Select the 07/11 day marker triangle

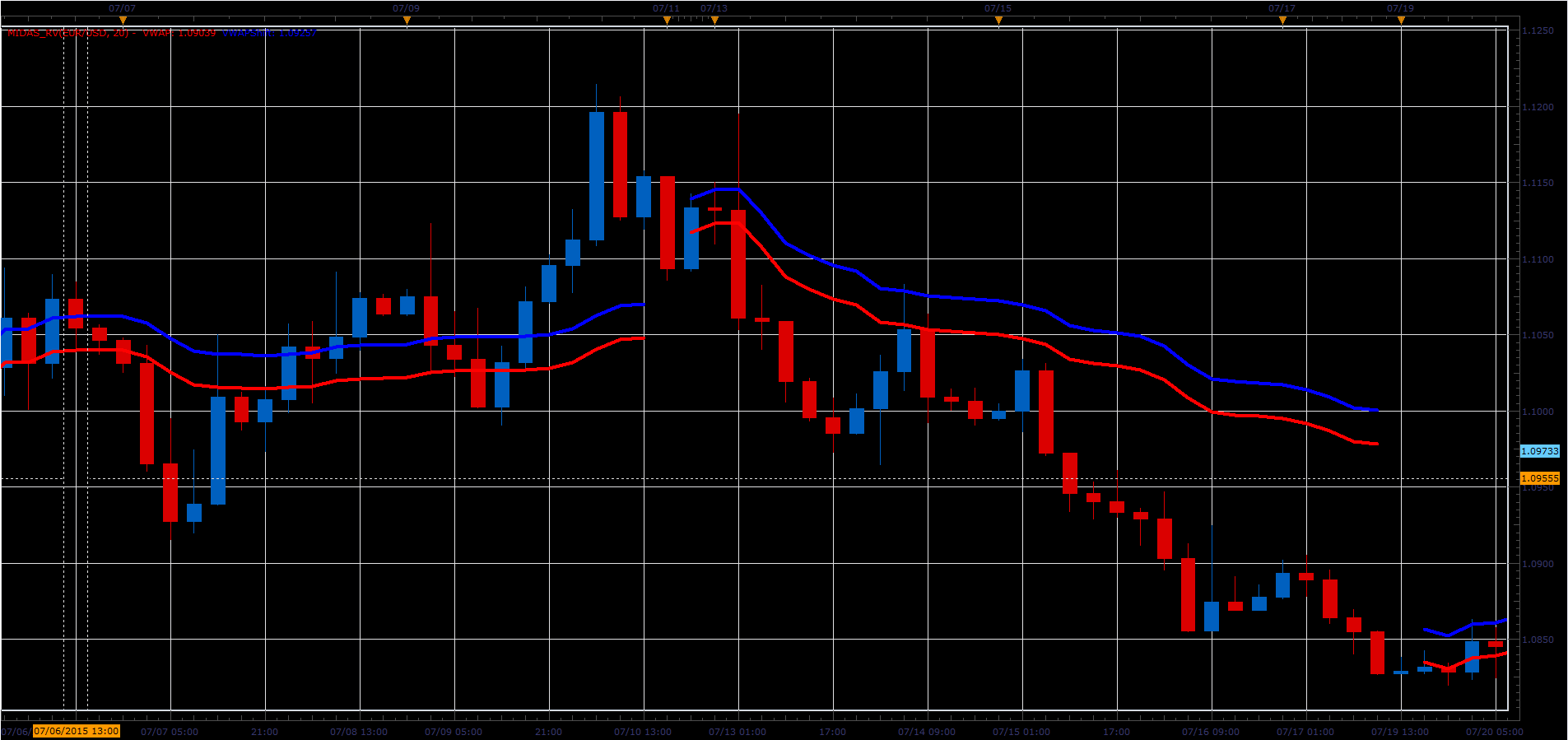[667, 21]
